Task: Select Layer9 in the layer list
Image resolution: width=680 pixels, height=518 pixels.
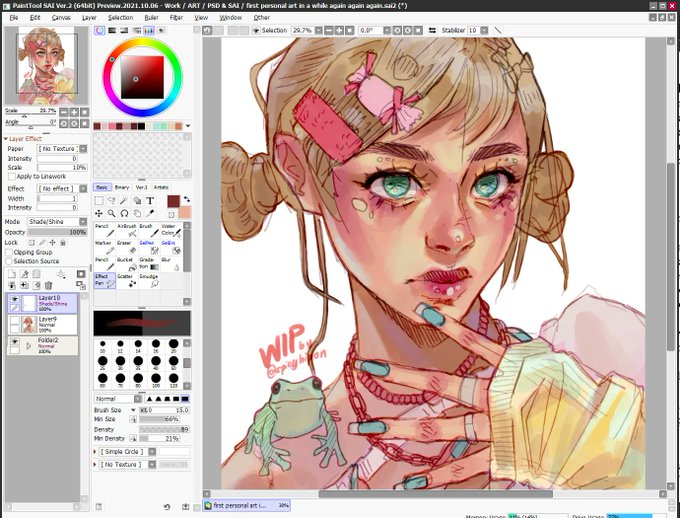Action: point(42,325)
